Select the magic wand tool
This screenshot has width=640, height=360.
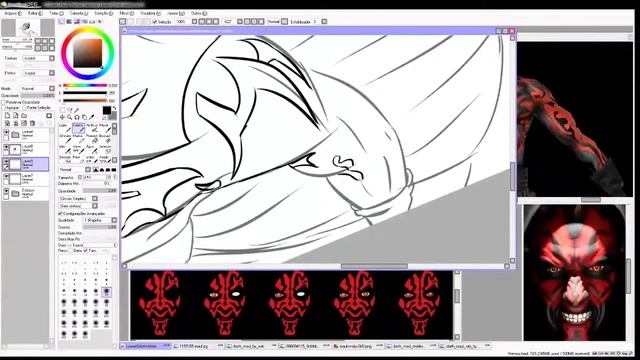pyautogui.click(x=76, y=110)
